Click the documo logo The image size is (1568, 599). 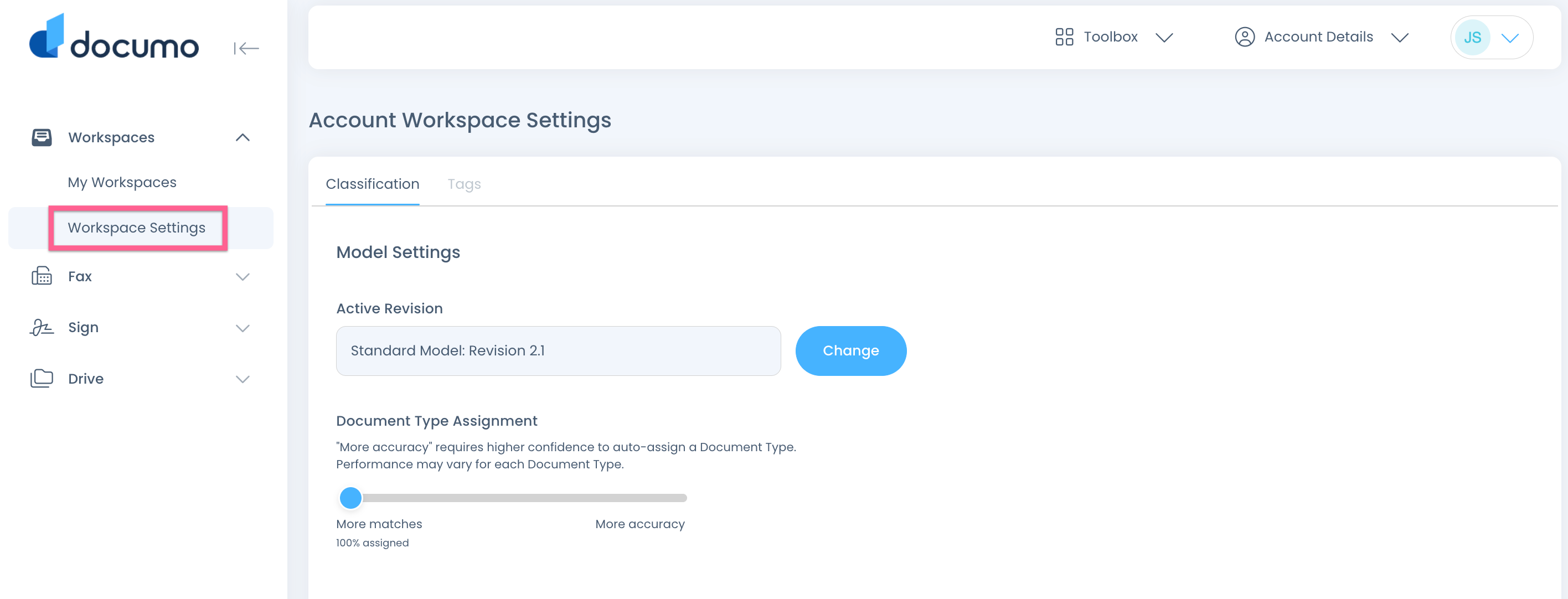point(114,38)
